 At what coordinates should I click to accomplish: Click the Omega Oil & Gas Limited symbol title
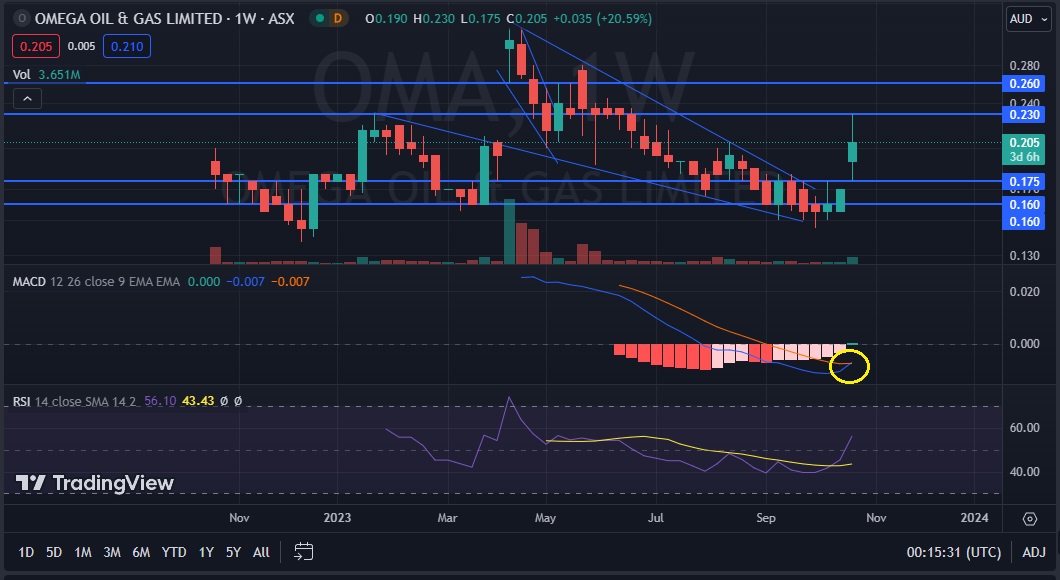coord(164,18)
